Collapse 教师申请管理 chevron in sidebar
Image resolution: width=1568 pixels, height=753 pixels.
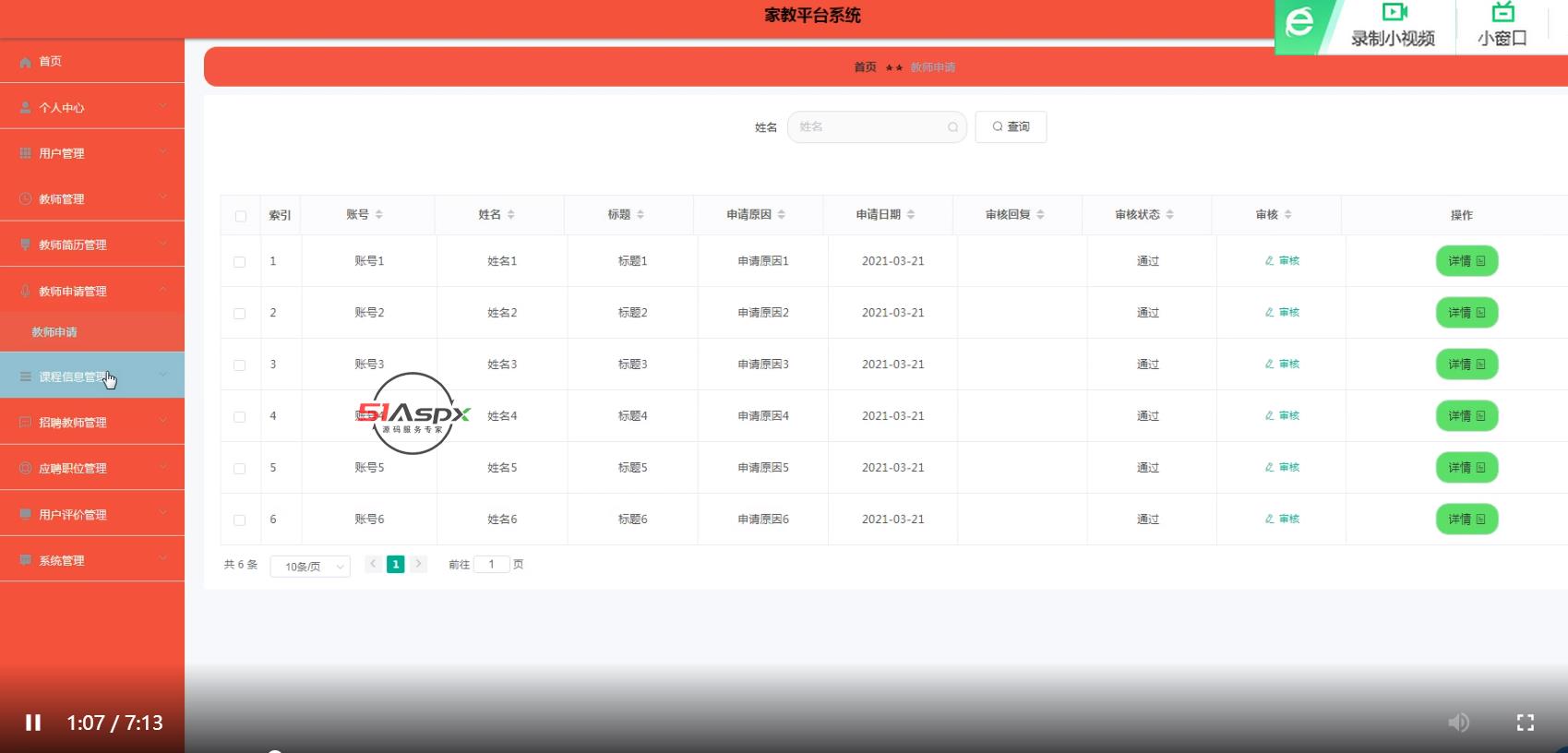[x=162, y=290]
